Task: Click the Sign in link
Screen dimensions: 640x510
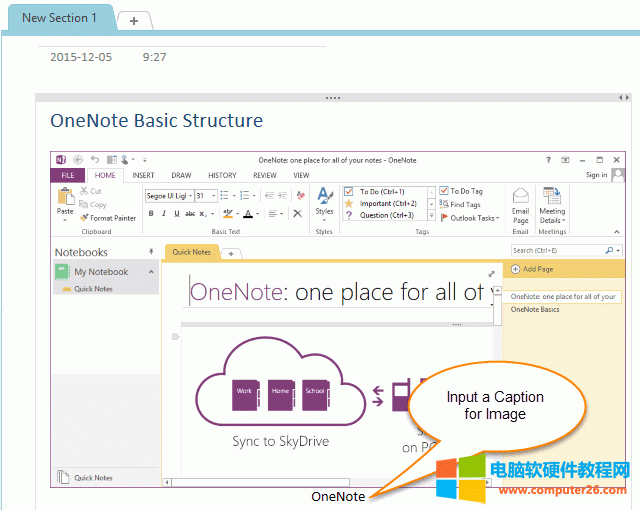Action: pyautogui.click(x=596, y=175)
